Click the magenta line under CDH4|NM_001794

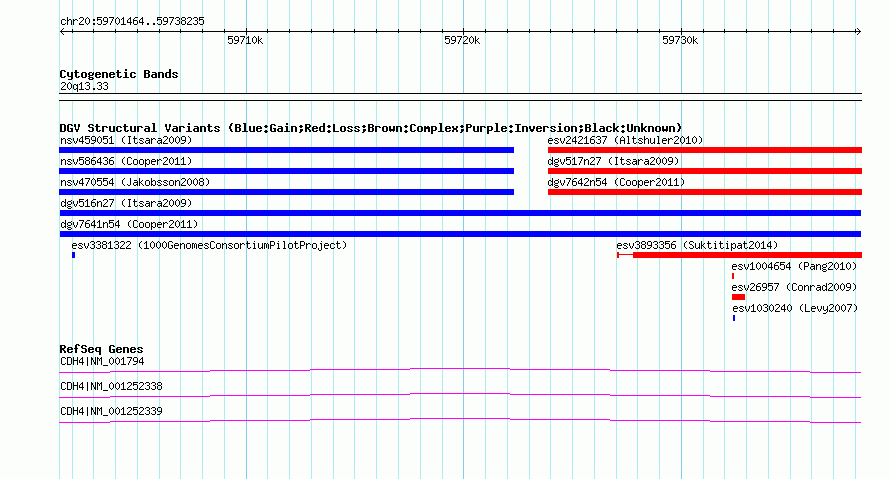tap(460, 371)
